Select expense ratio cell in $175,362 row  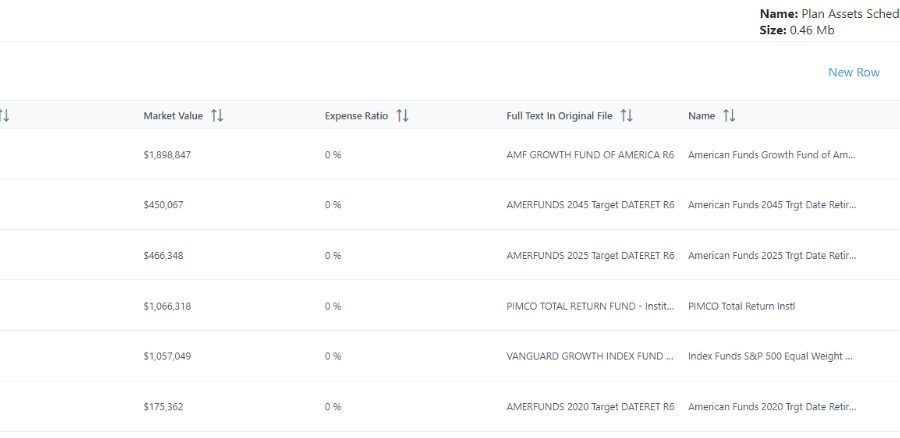(x=333, y=407)
